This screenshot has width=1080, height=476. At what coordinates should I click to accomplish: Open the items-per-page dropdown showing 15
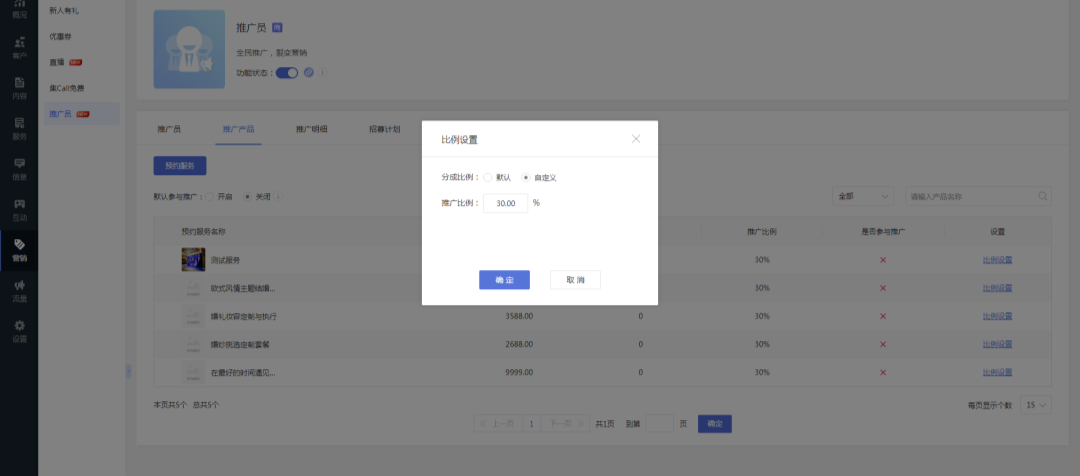[x=1035, y=405]
